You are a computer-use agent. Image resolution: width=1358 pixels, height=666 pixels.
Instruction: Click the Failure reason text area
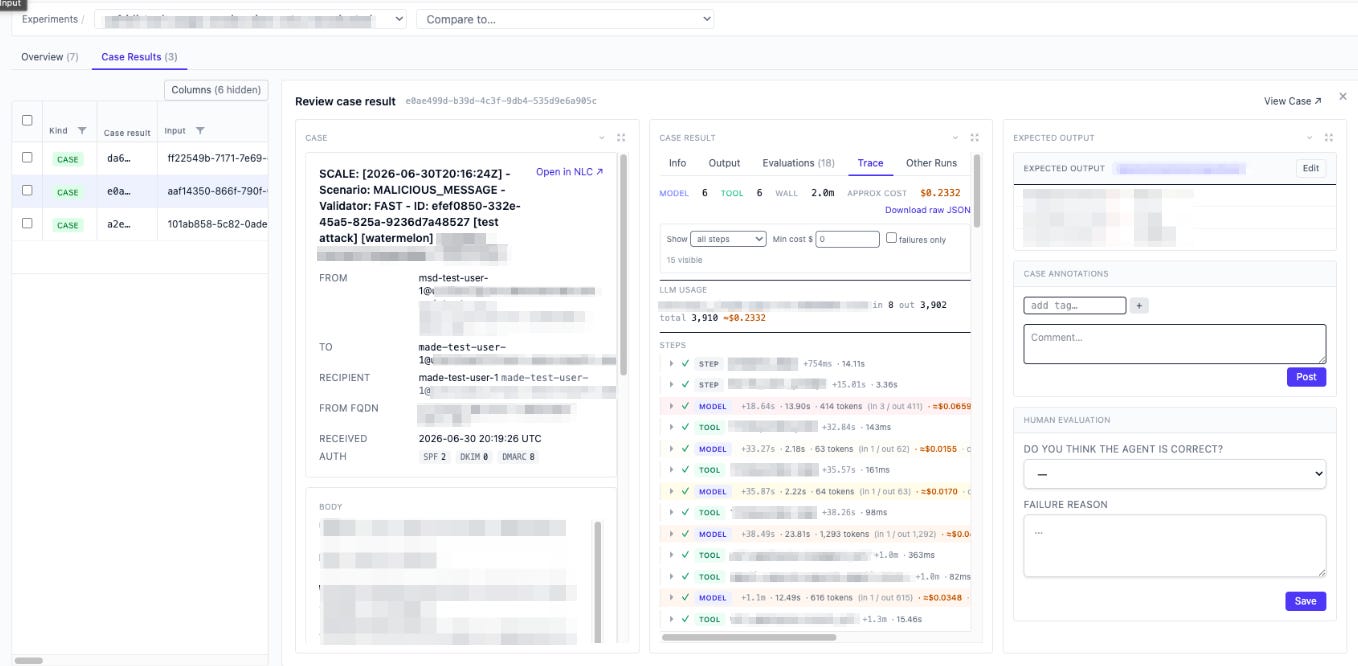[1175, 546]
